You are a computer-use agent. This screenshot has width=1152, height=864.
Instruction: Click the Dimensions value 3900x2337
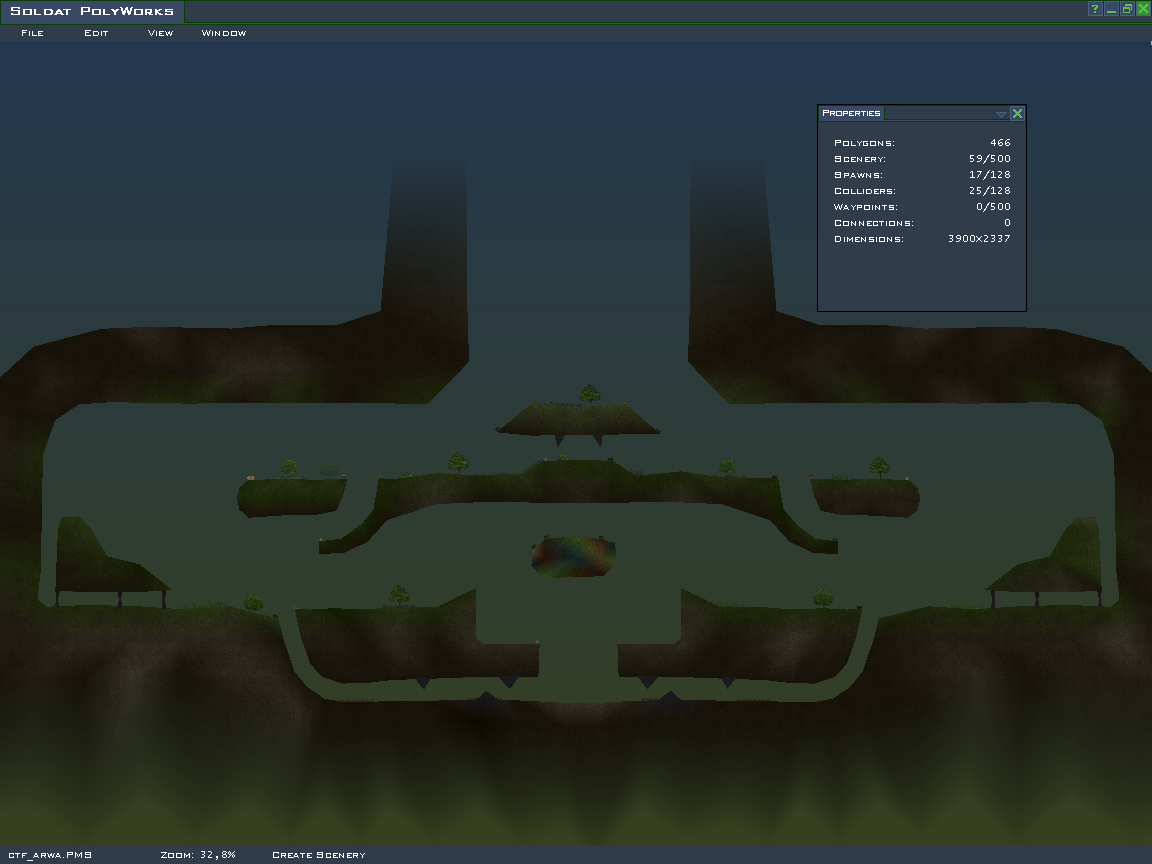979,239
